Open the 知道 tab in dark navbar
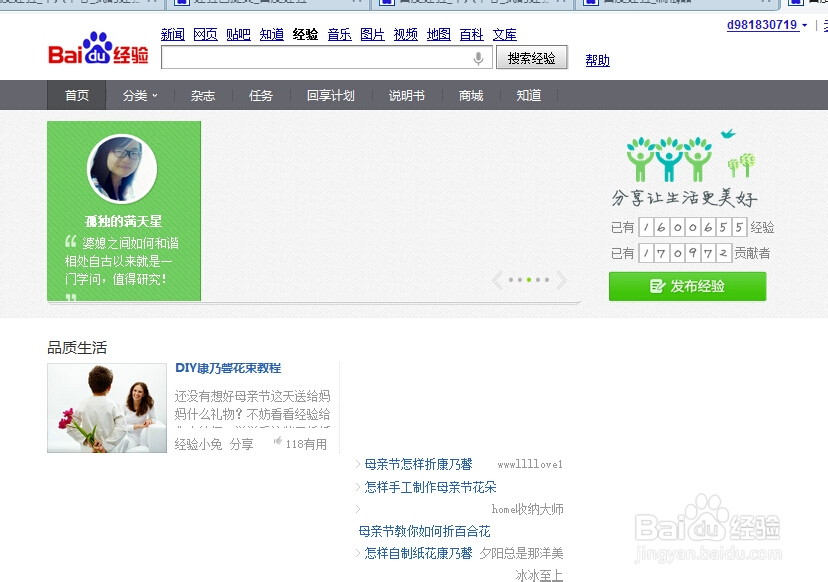The height and width of the screenshot is (582, 828). (x=529, y=96)
